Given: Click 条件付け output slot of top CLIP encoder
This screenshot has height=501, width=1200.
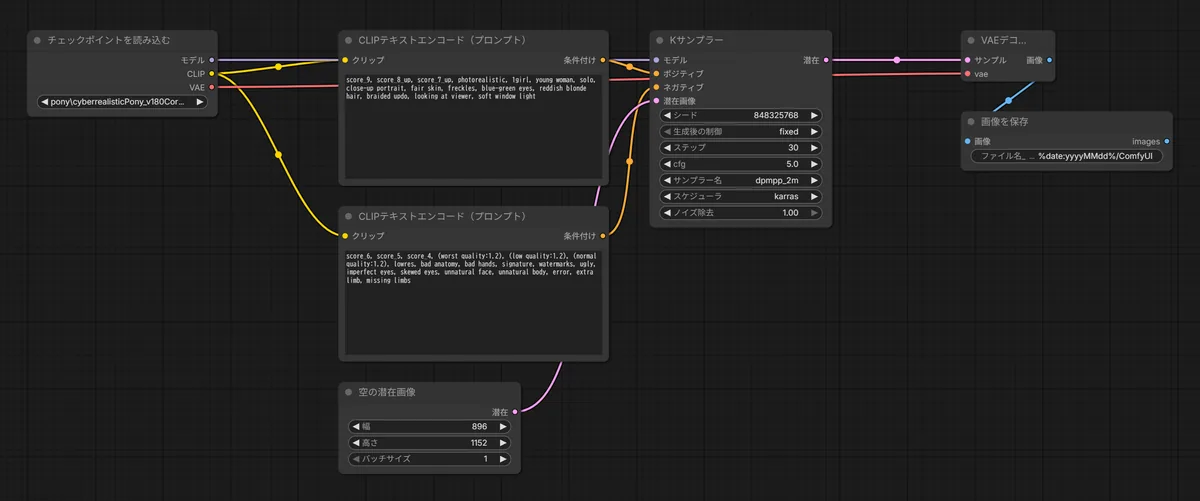Looking at the screenshot, I should pos(602,60).
